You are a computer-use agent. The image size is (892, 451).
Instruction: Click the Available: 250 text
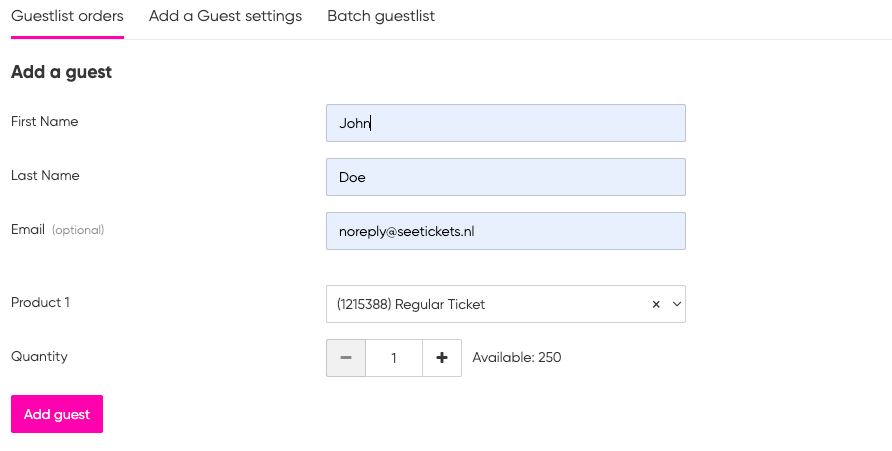(x=517, y=357)
